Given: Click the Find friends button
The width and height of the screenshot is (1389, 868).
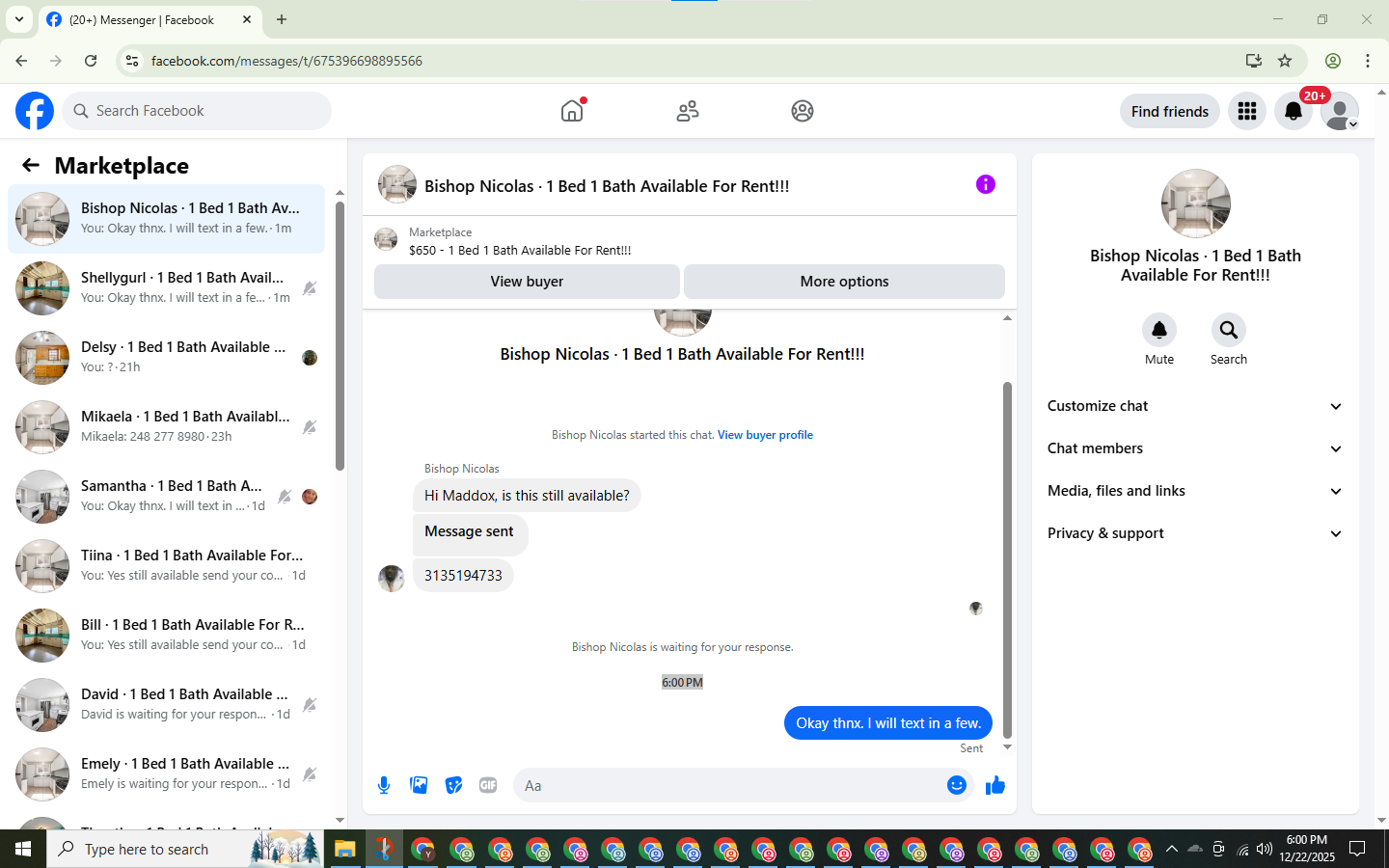Looking at the screenshot, I should (1170, 111).
